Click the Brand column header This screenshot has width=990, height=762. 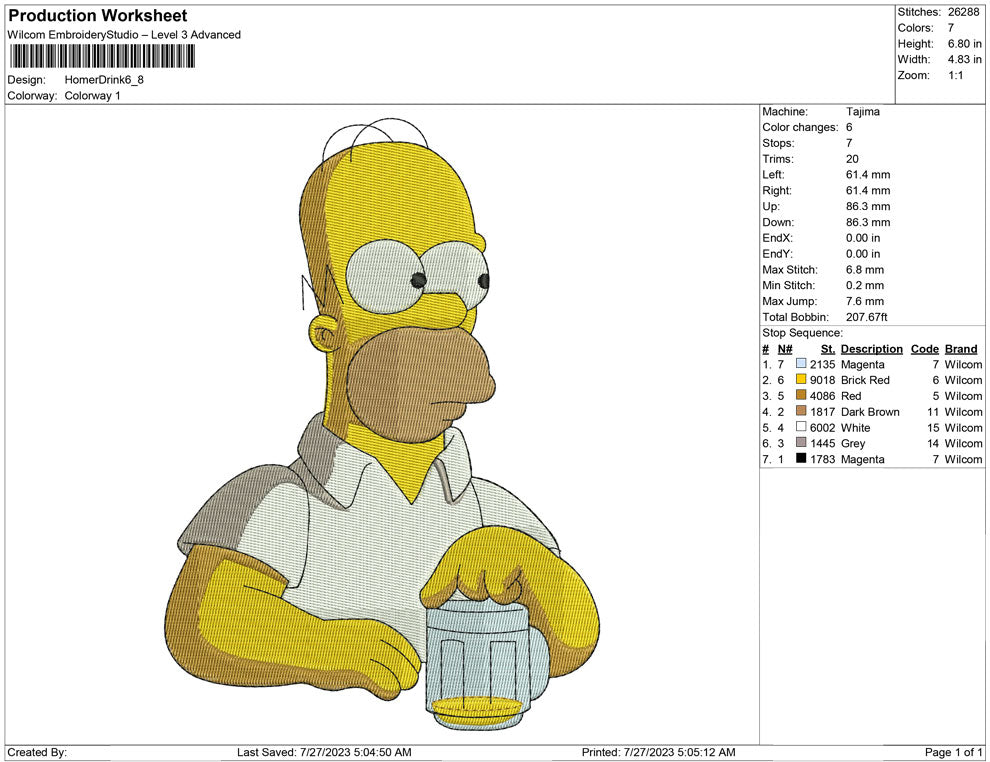(x=960, y=348)
